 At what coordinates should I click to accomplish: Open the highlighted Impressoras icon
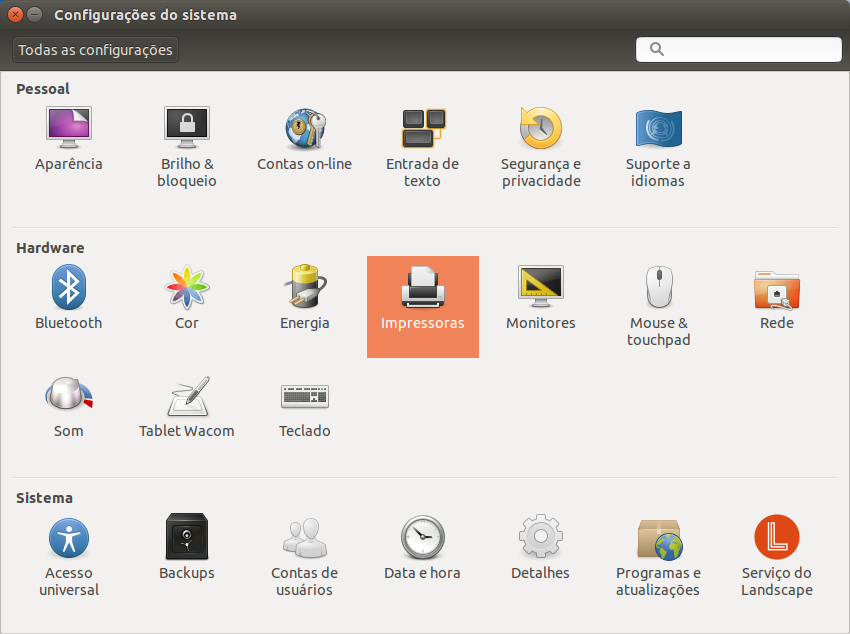coord(423,307)
